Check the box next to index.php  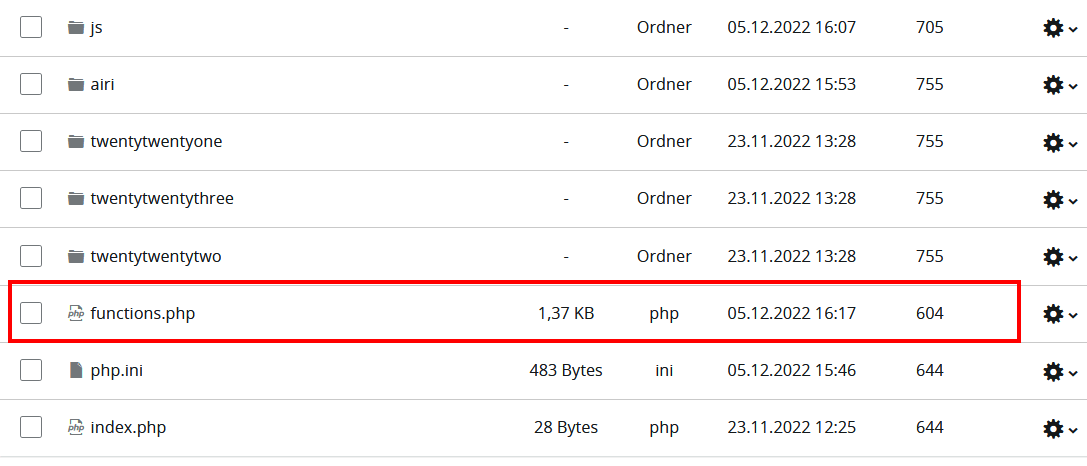[x=31, y=427]
